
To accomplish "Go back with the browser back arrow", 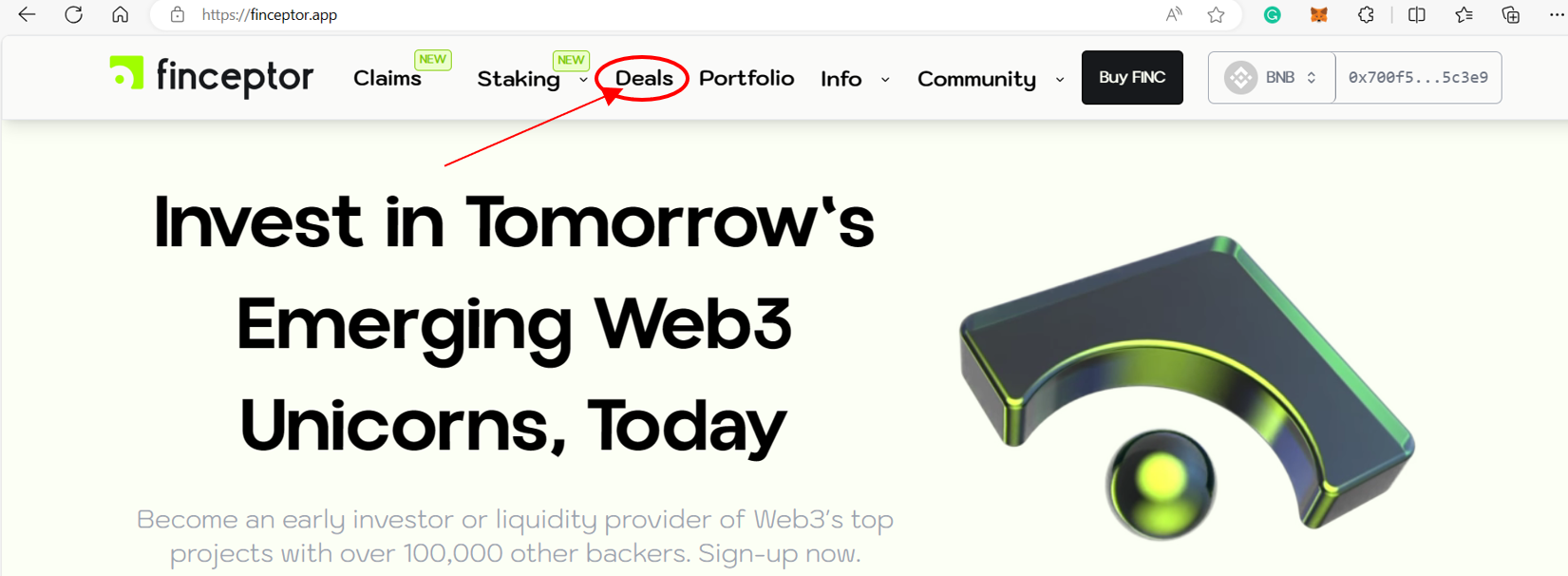I will (x=27, y=14).
